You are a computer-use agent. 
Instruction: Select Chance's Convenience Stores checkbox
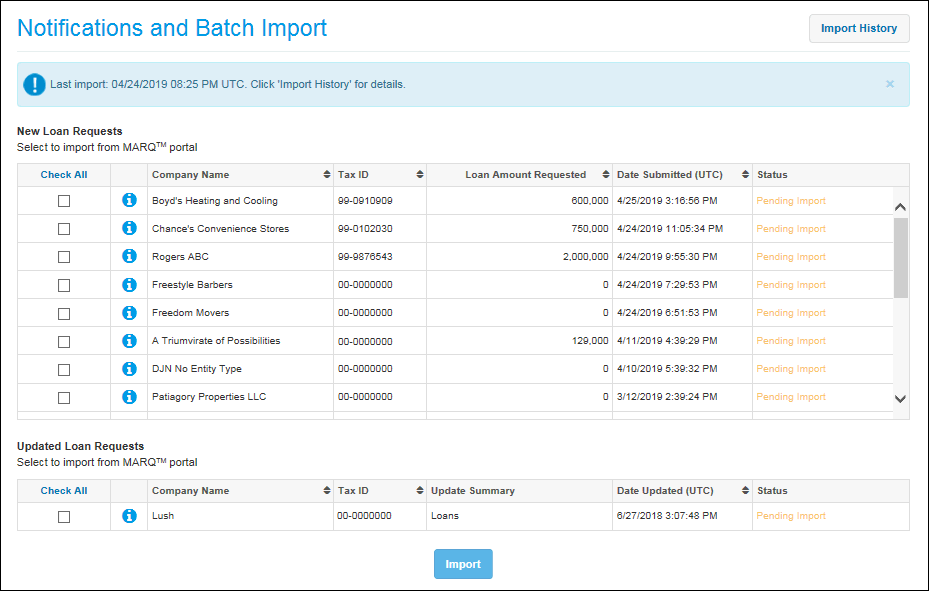64,229
